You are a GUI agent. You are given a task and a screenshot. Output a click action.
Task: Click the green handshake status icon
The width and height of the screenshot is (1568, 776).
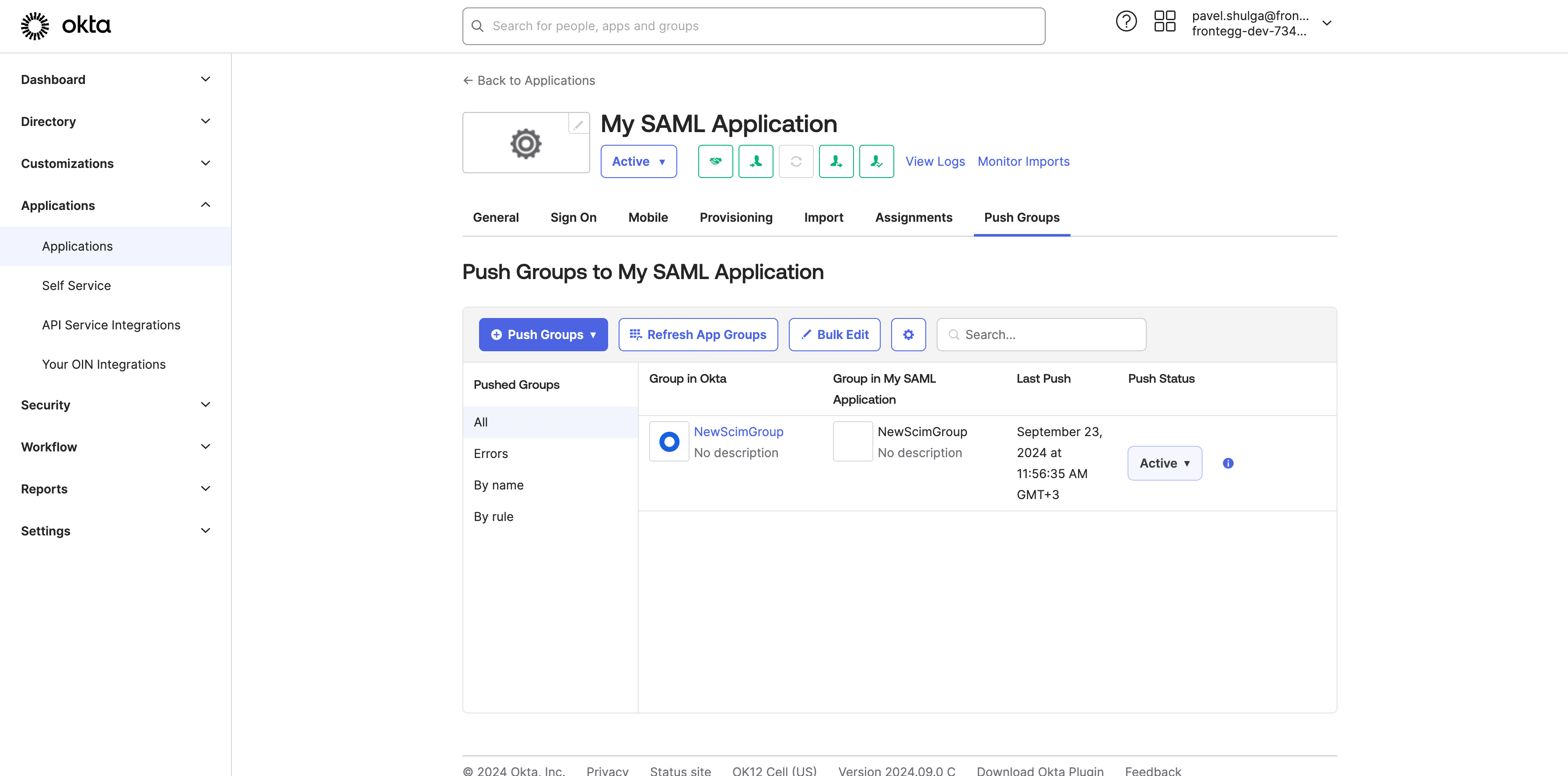(715, 161)
